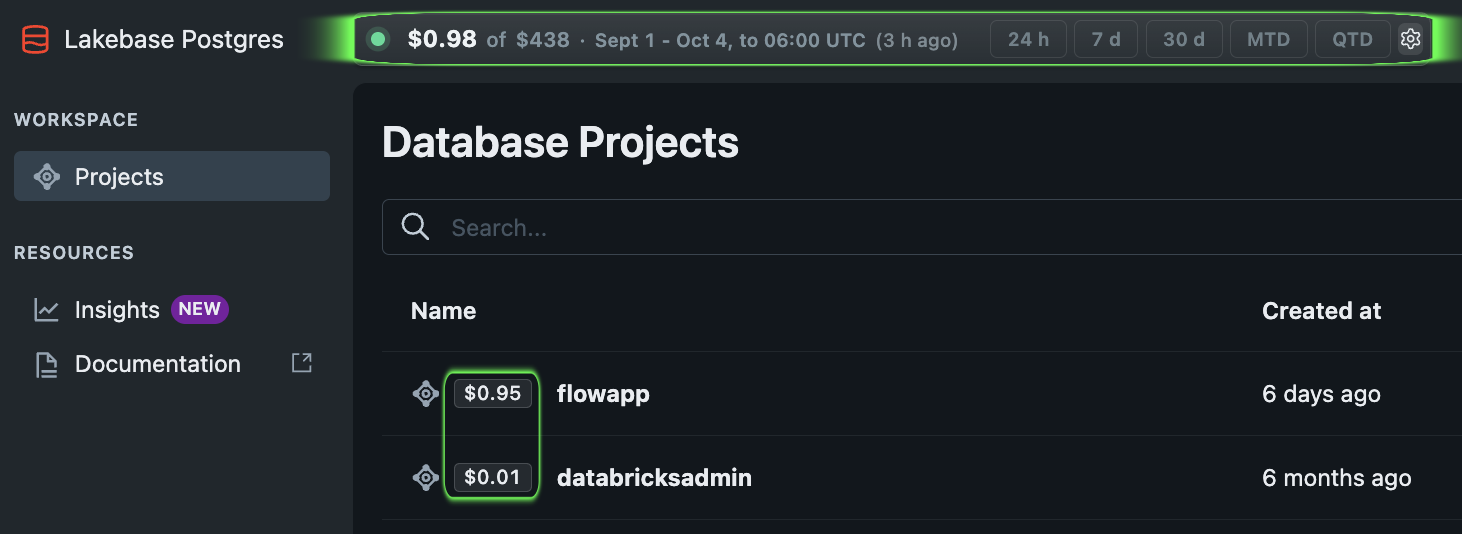Click the $0.98 total cost amount
The image size is (1462, 534).
click(442, 40)
